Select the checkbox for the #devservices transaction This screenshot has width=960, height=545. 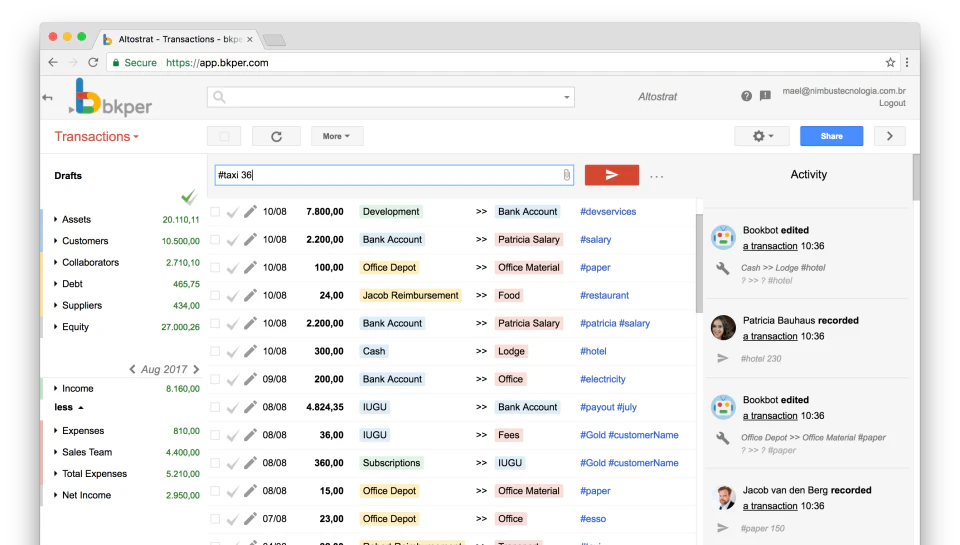click(215, 212)
